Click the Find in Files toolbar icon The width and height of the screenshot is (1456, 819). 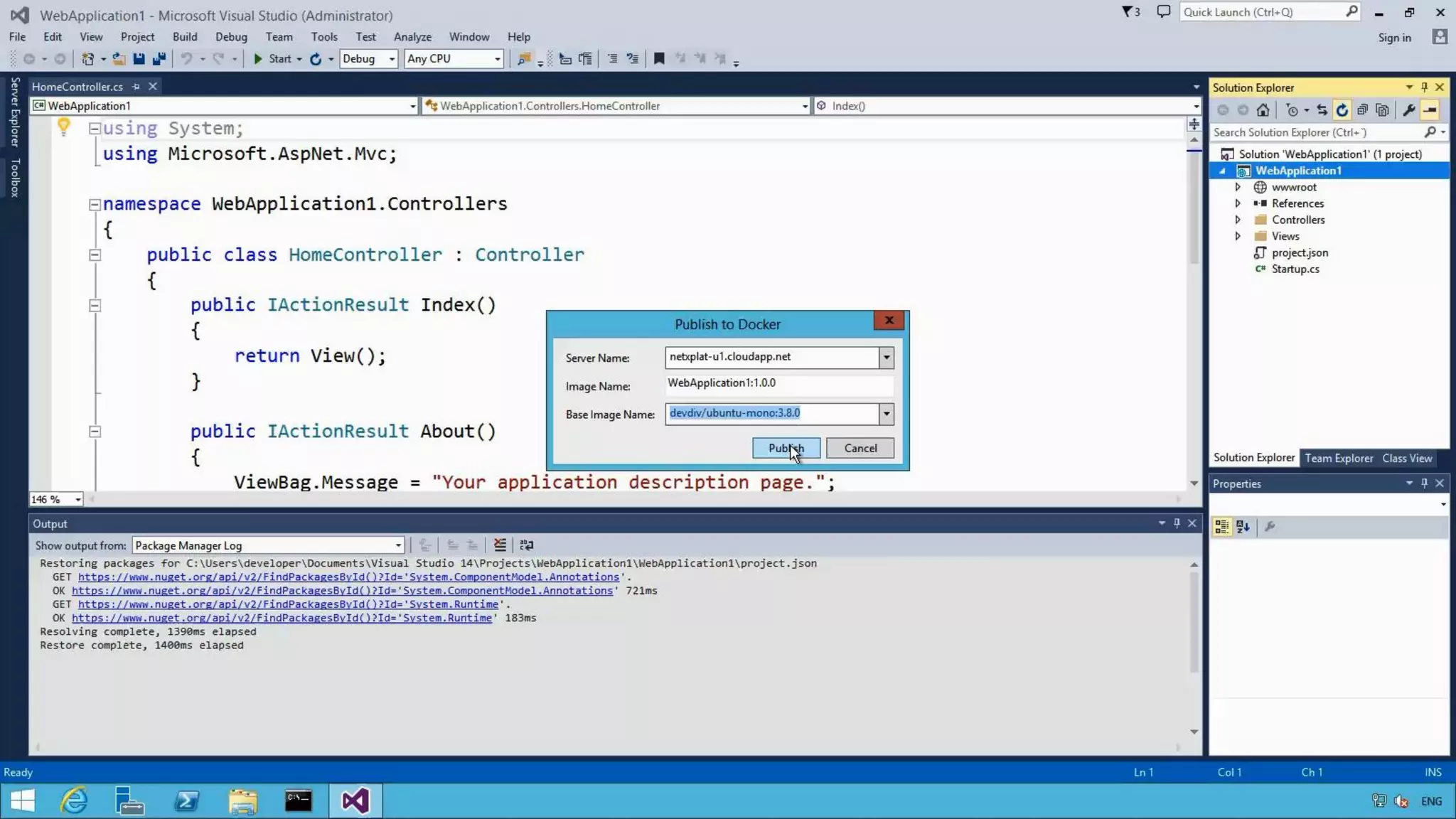click(x=524, y=59)
